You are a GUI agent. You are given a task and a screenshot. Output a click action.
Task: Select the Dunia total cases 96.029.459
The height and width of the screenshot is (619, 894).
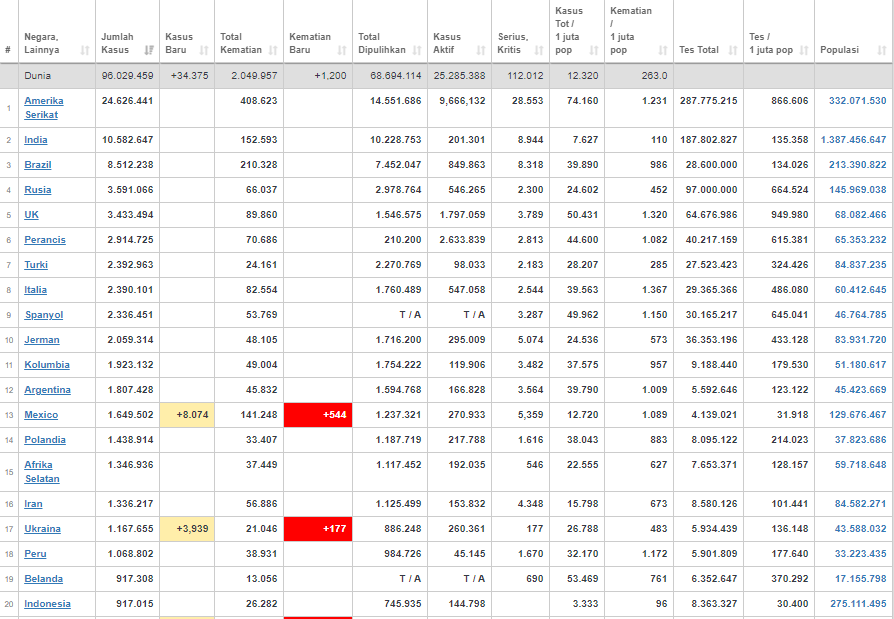[128, 76]
